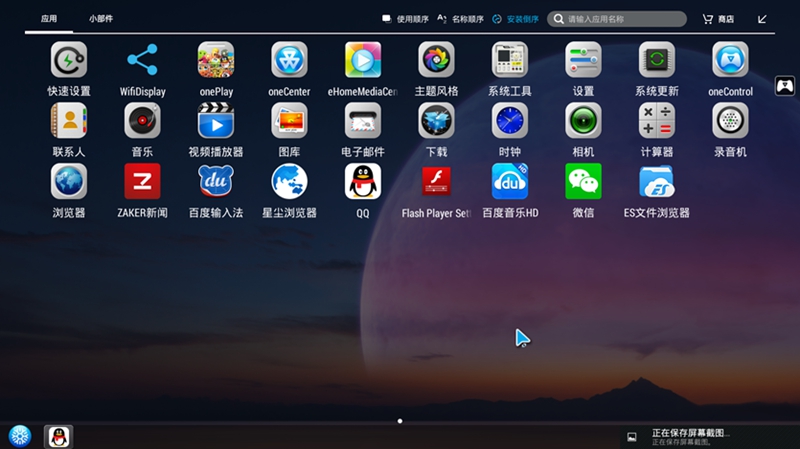Viewport: 800px width, 449px height.
Task: Click the page indicator dot
Action: click(x=400, y=421)
